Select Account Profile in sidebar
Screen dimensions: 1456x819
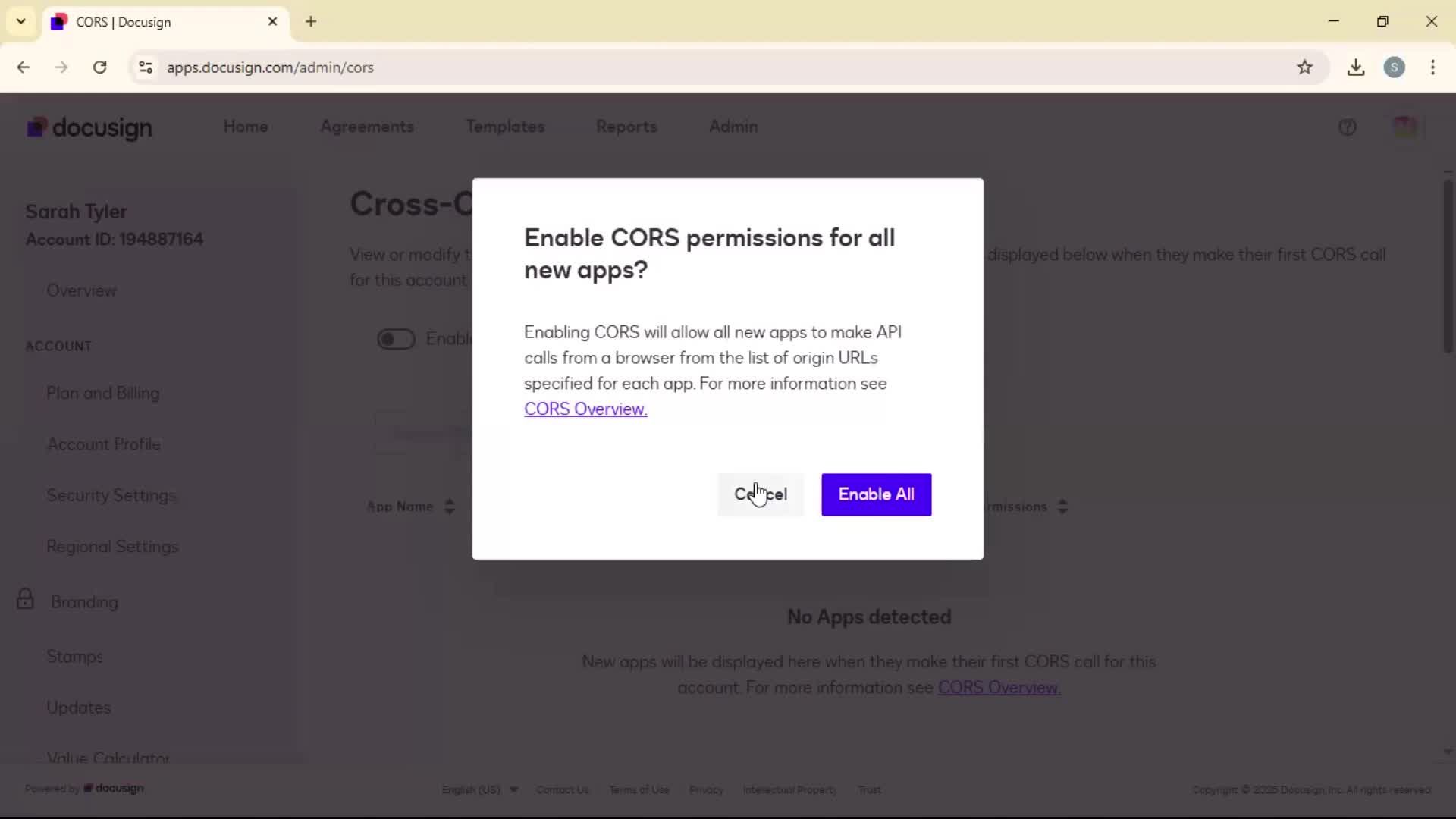(103, 444)
